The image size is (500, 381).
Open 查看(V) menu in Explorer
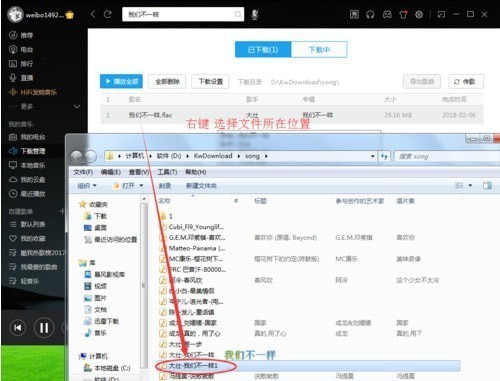139,172
